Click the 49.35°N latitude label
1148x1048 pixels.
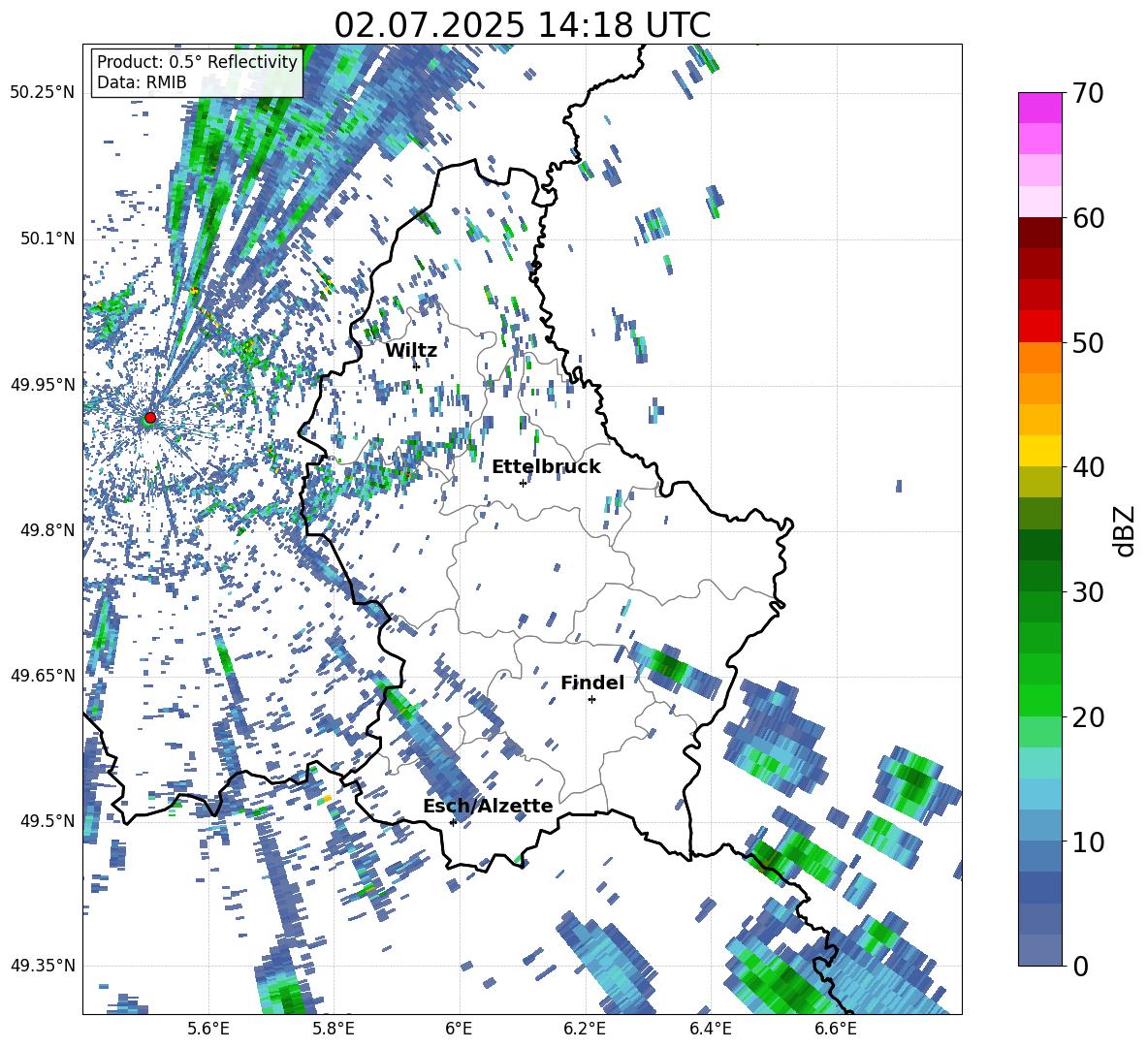click(43, 966)
